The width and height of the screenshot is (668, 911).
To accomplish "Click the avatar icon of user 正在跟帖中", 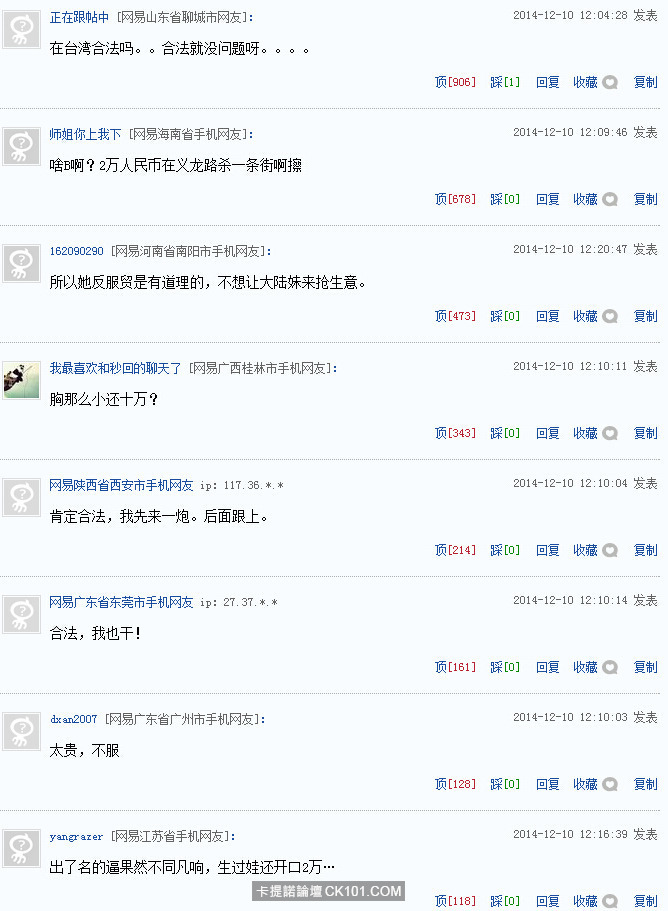I will pyautogui.click(x=21, y=30).
